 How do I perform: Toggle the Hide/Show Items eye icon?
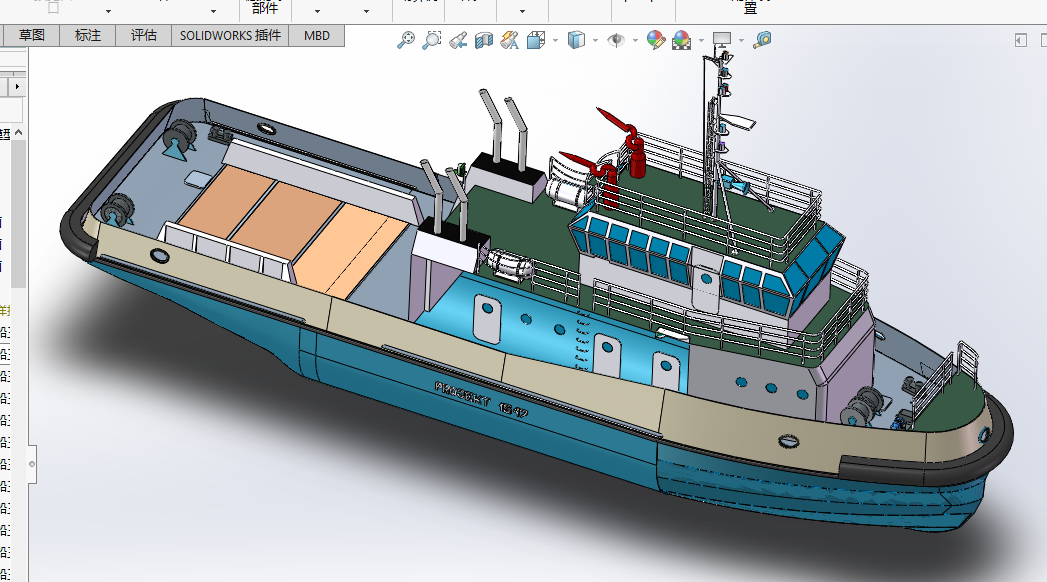click(x=617, y=40)
